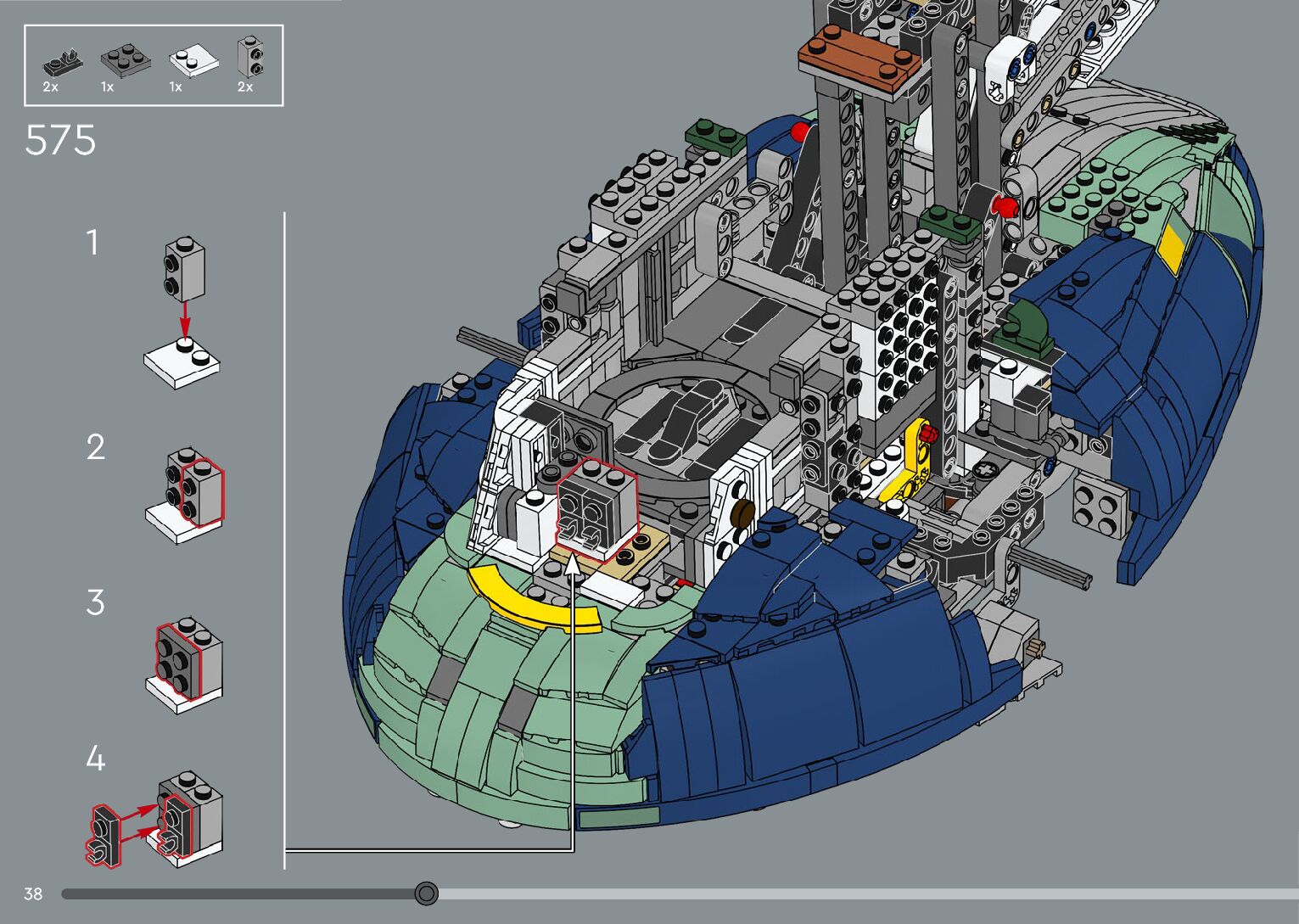Click the step number 575

(60, 141)
